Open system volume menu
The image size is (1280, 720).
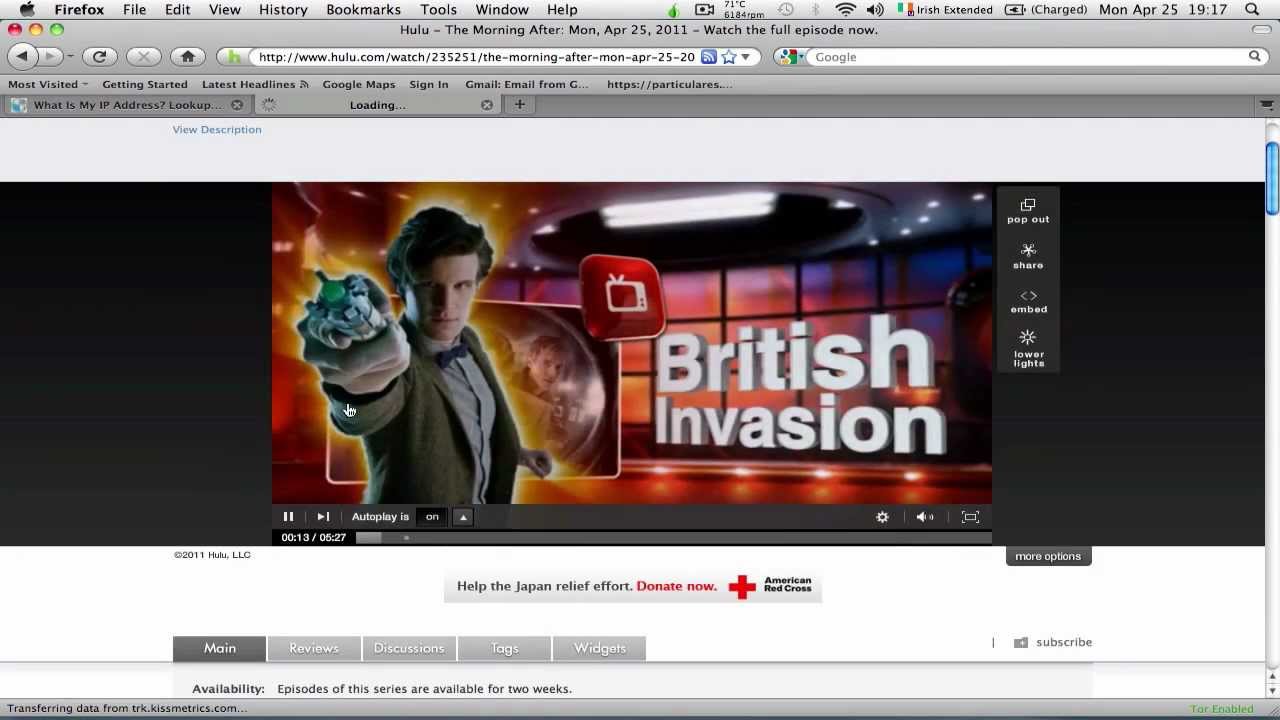(x=875, y=10)
